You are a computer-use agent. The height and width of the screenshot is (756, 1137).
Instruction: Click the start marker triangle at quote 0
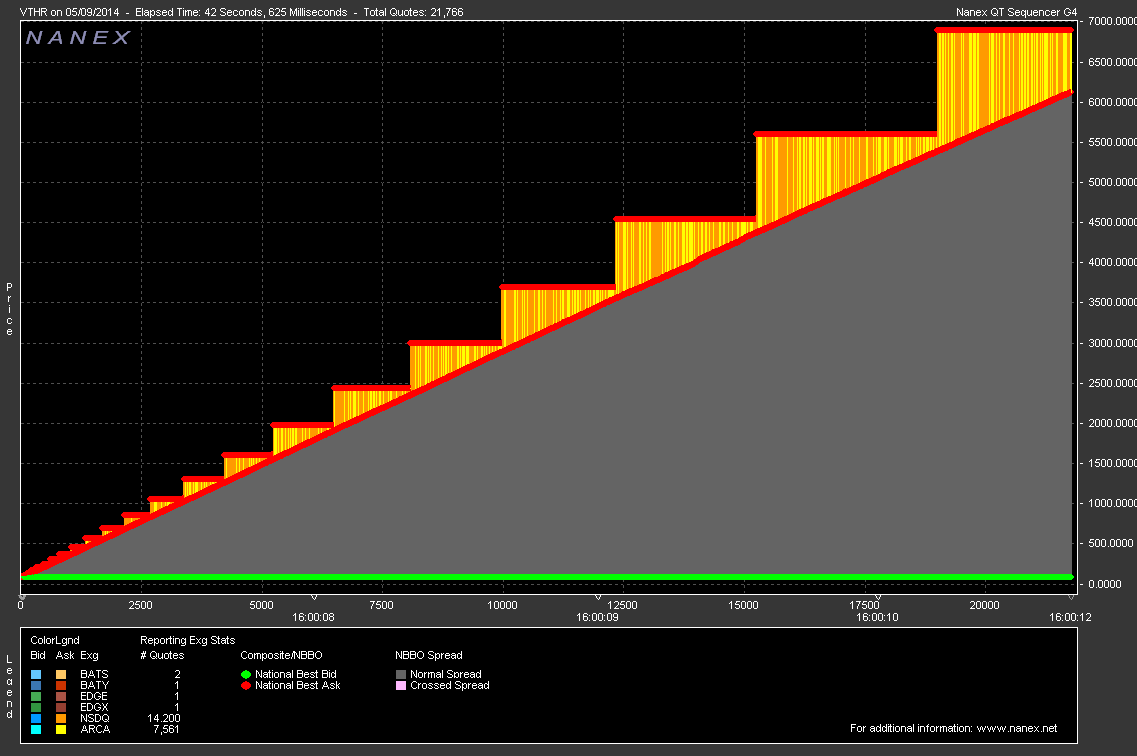[21, 597]
